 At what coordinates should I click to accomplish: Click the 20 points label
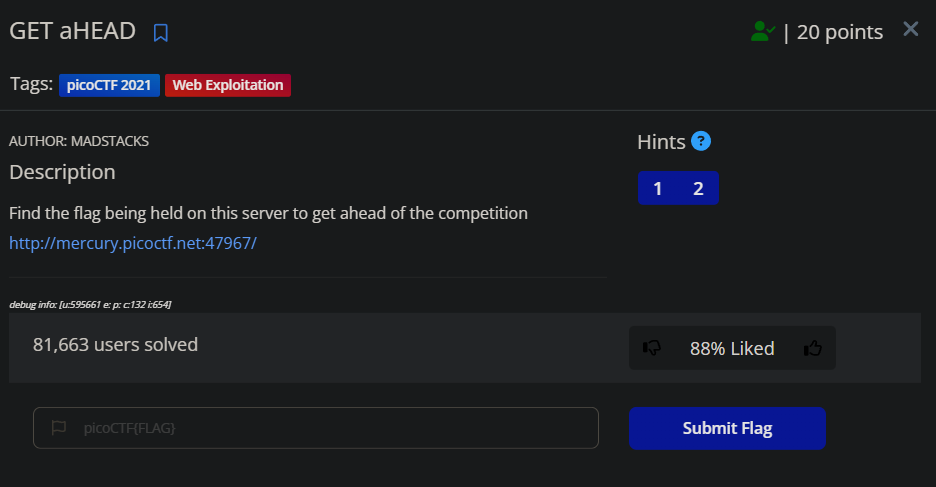[840, 32]
